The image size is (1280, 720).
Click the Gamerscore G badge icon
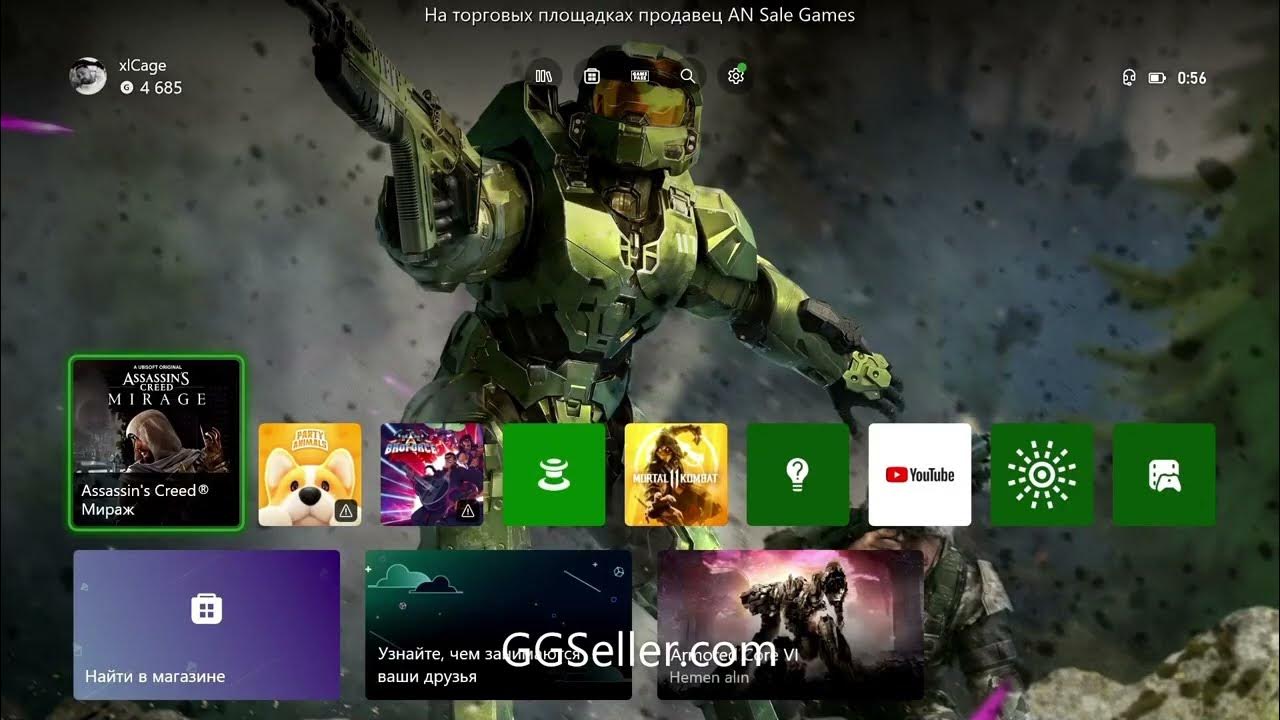coord(126,88)
